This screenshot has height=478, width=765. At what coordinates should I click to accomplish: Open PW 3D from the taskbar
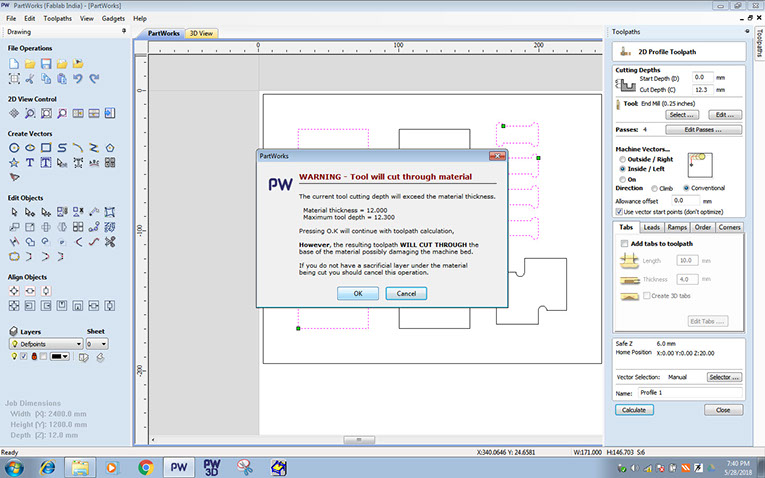point(212,467)
